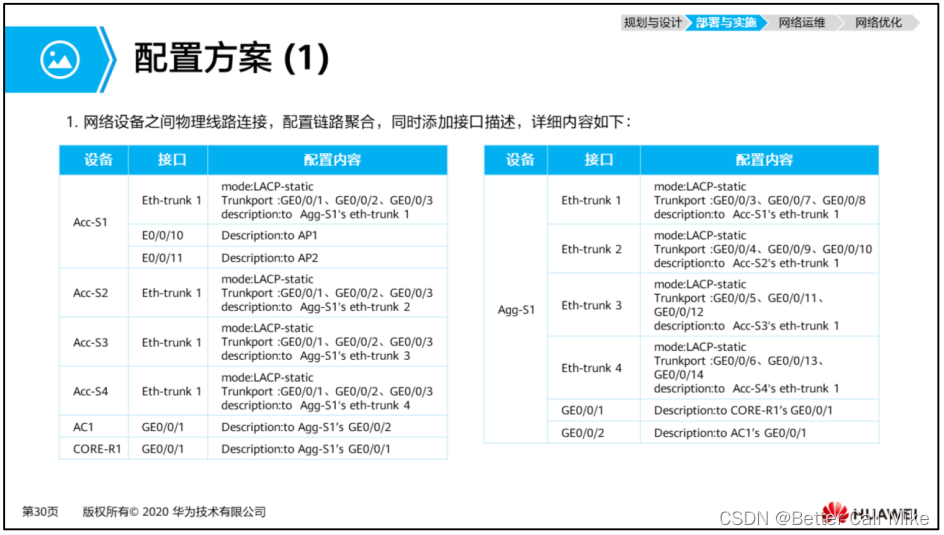Screen dimensions: 944x535
Task: Click the E0/0/10 interface cell
Action: tap(169, 235)
